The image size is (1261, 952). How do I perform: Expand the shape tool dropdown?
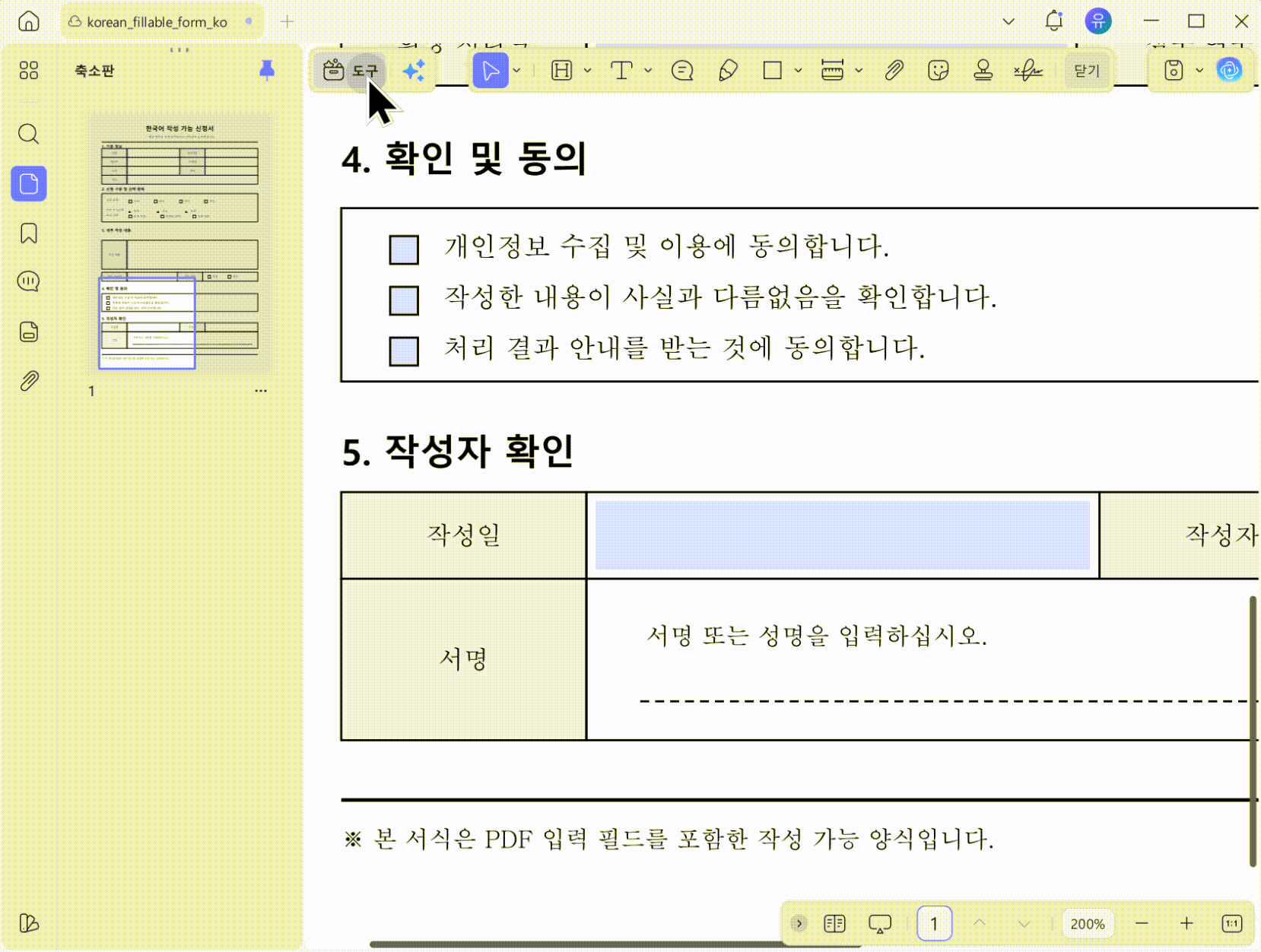pyautogui.click(x=799, y=71)
